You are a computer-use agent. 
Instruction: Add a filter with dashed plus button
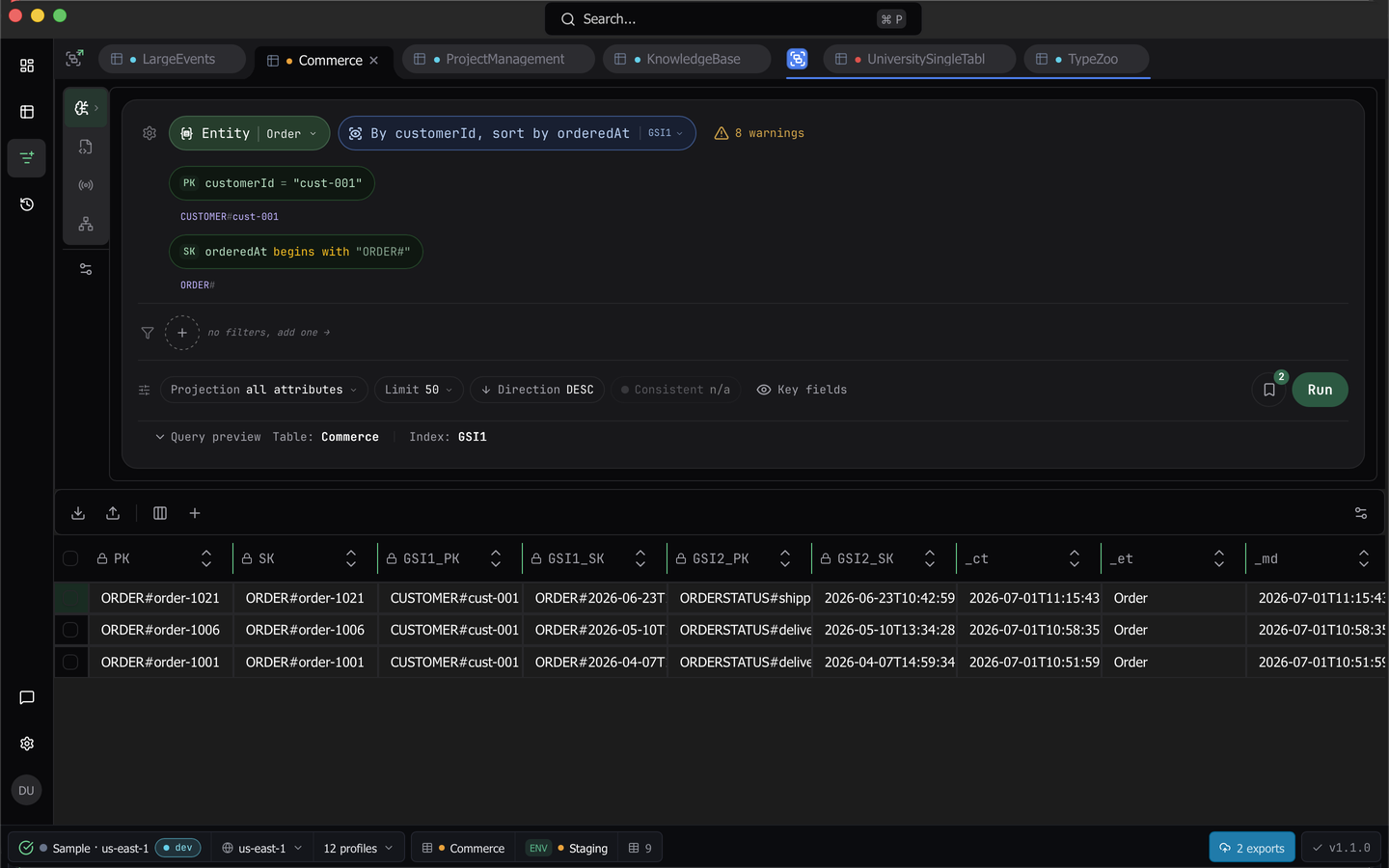(x=182, y=333)
